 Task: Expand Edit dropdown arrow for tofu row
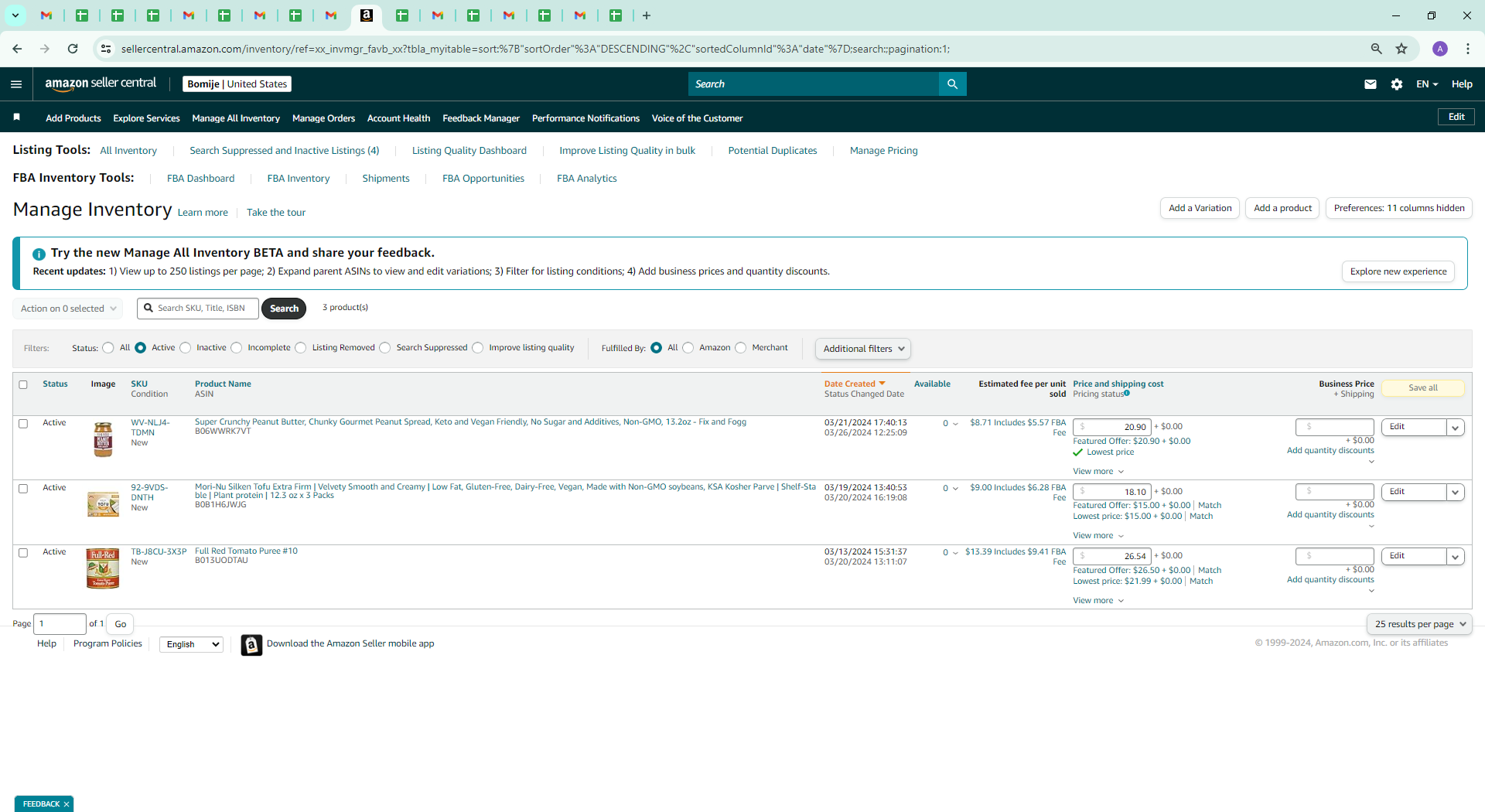click(x=1456, y=493)
